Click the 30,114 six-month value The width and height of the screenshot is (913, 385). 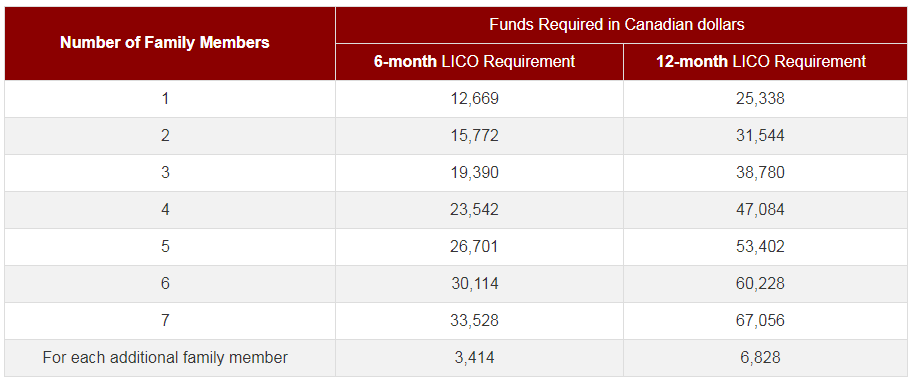(x=474, y=284)
